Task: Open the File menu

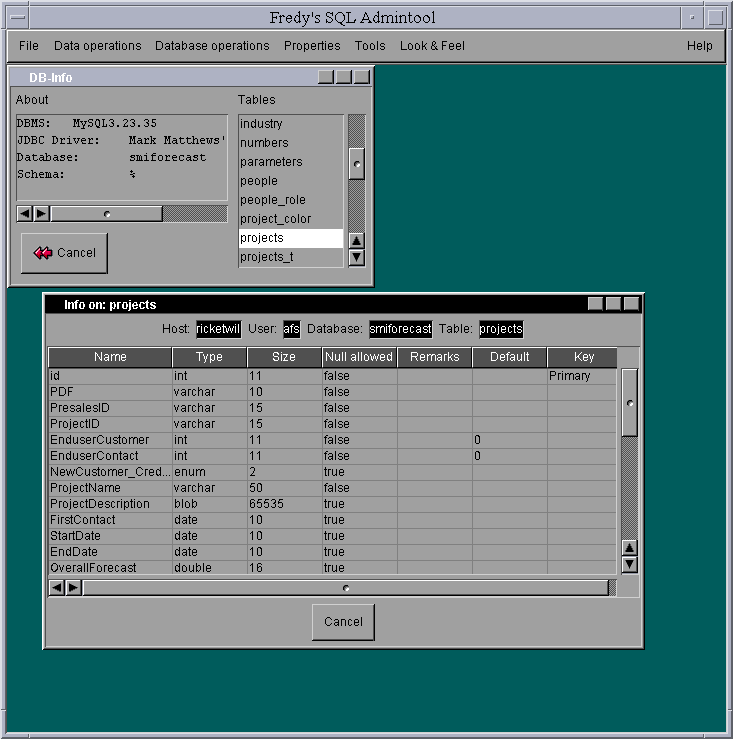Action: coord(28,46)
